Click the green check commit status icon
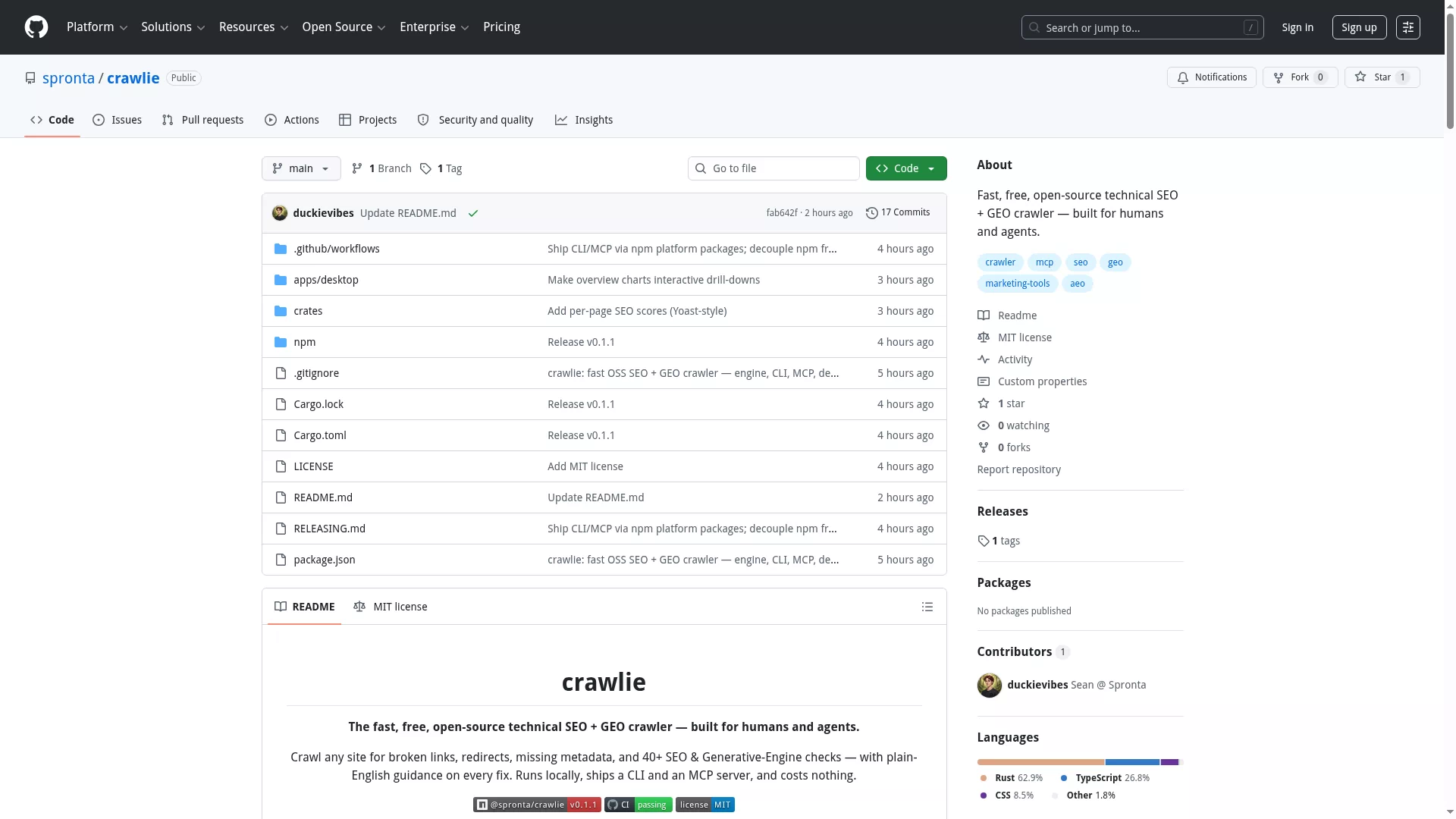This screenshot has height=819, width=1456. tap(473, 214)
